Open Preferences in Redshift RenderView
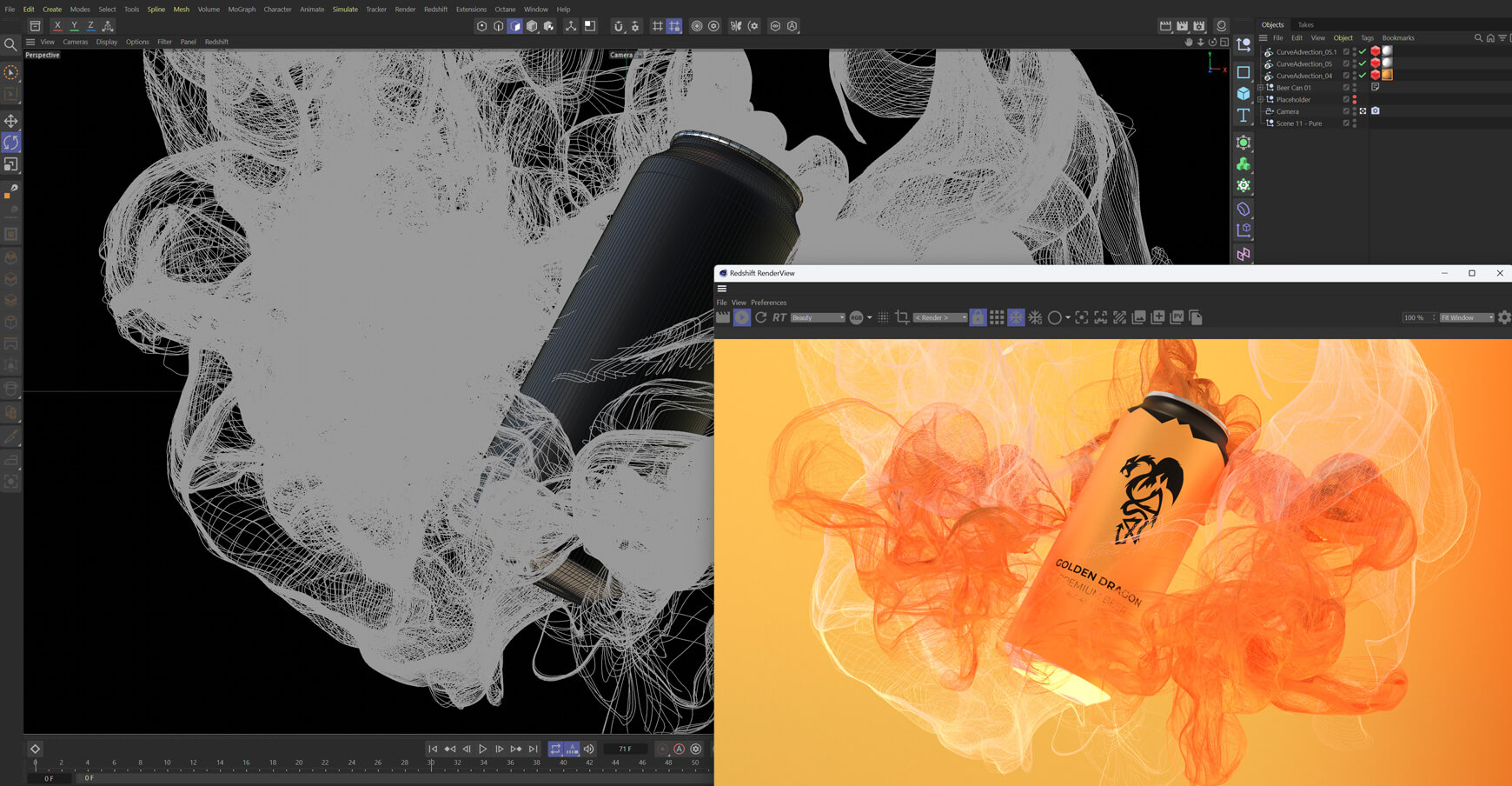The image size is (1512, 786). (x=768, y=303)
